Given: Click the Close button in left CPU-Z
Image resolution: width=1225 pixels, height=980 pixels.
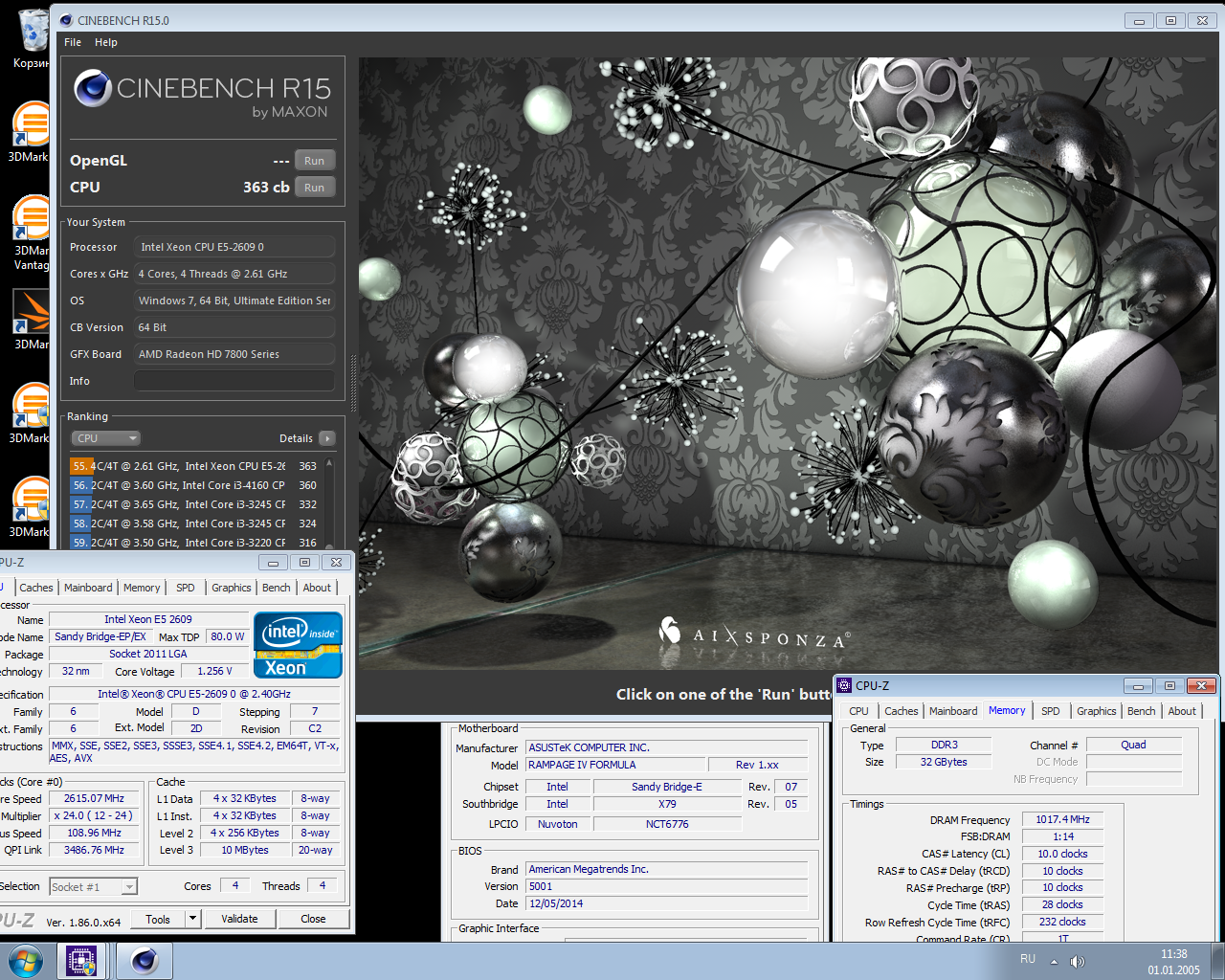Looking at the screenshot, I should [x=313, y=919].
